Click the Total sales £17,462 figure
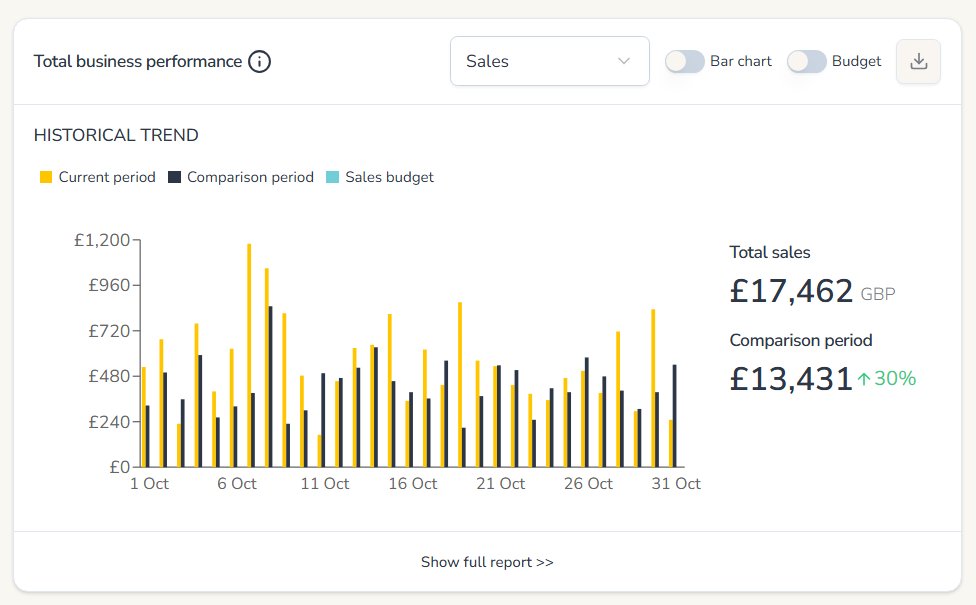 (x=790, y=292)
